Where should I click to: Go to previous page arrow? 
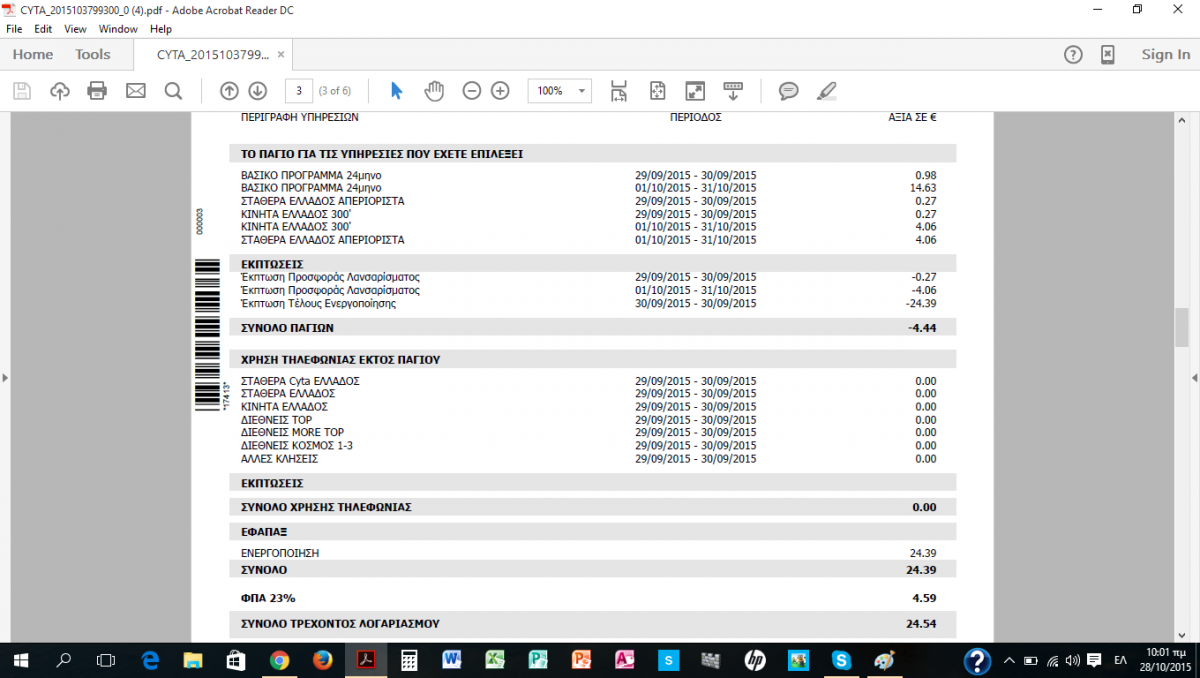(x=229, y=91)
